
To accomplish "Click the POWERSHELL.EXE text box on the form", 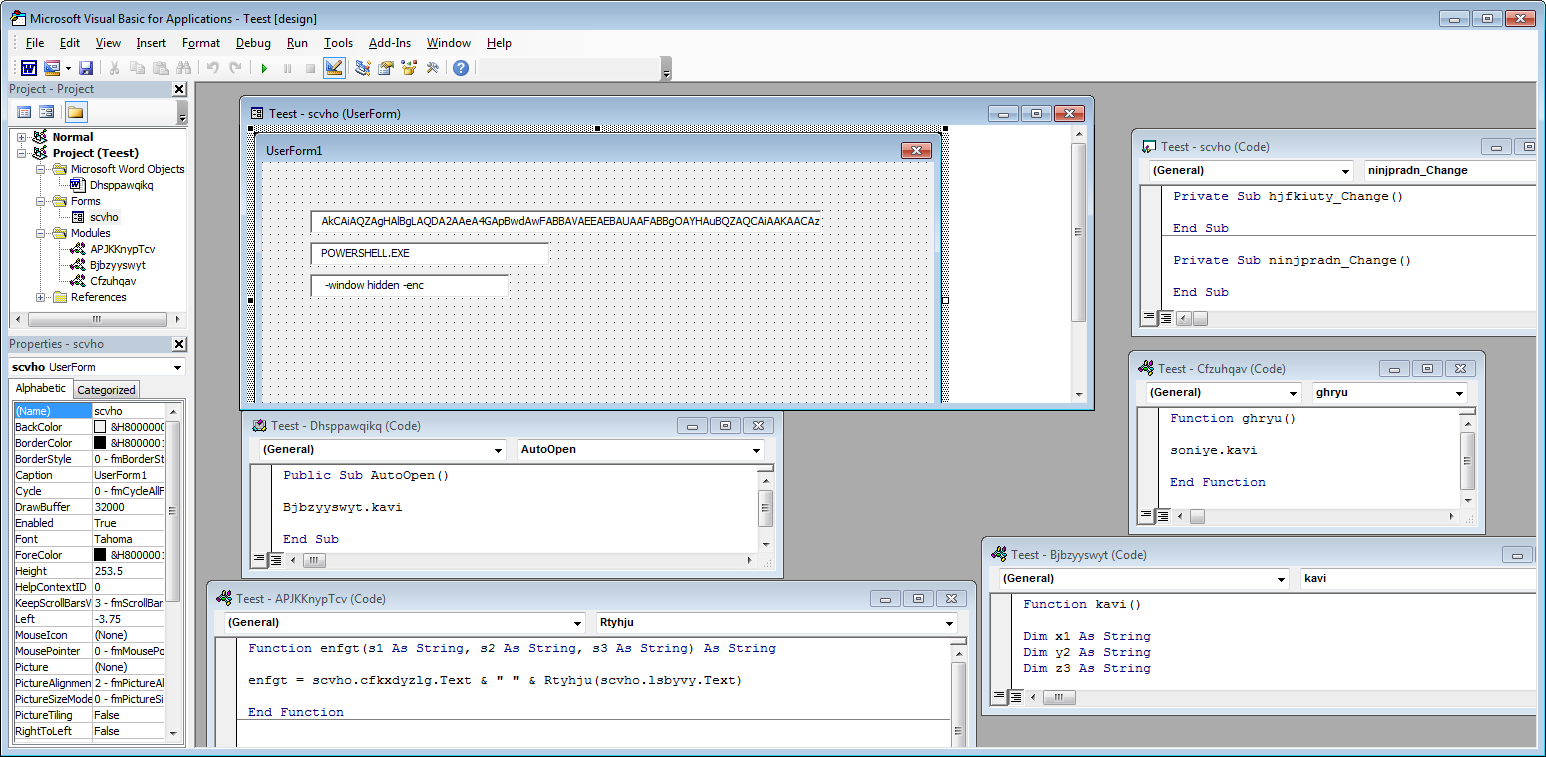I will click(x=429, y=254).
